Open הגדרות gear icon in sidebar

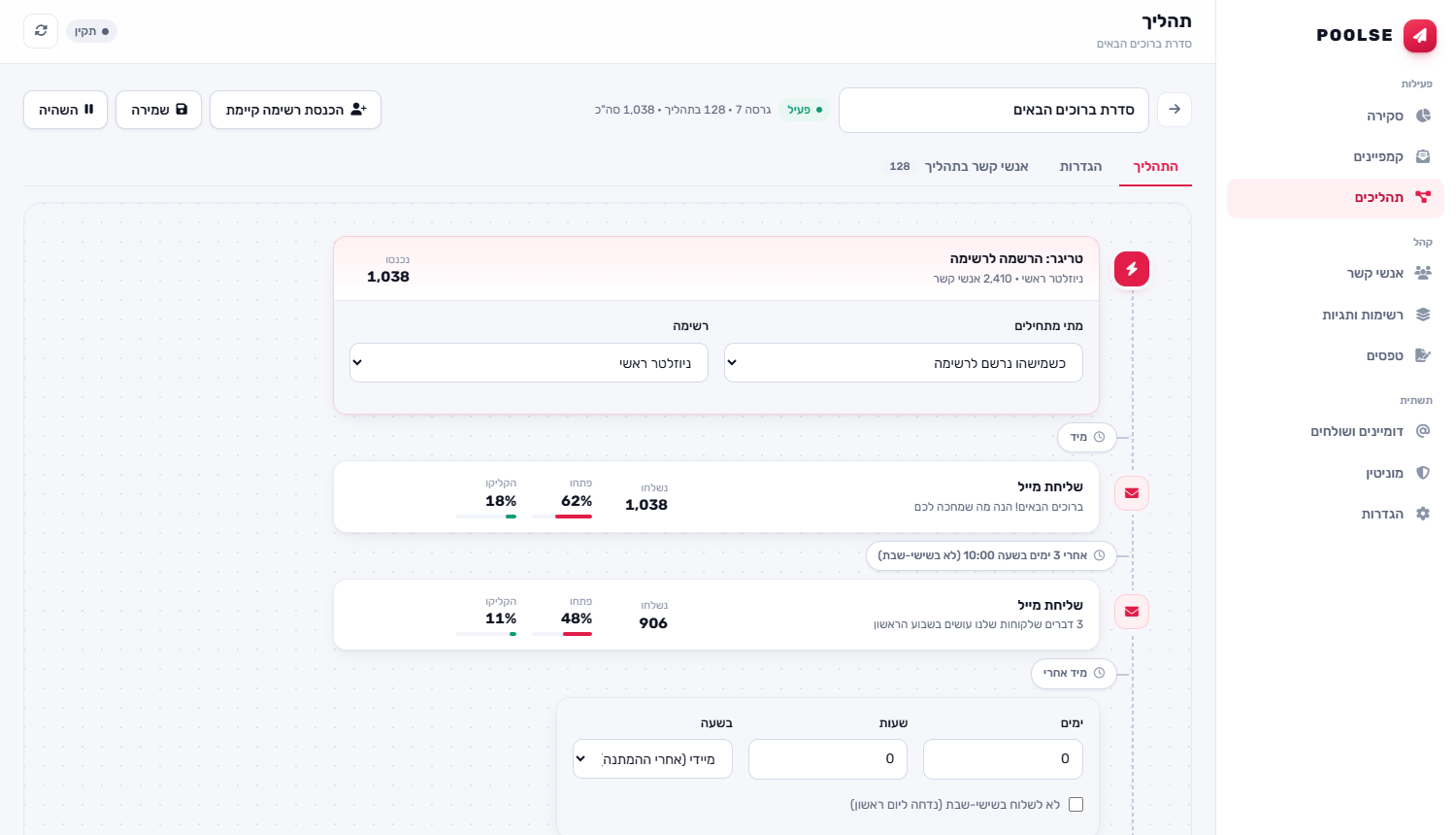1423,514
